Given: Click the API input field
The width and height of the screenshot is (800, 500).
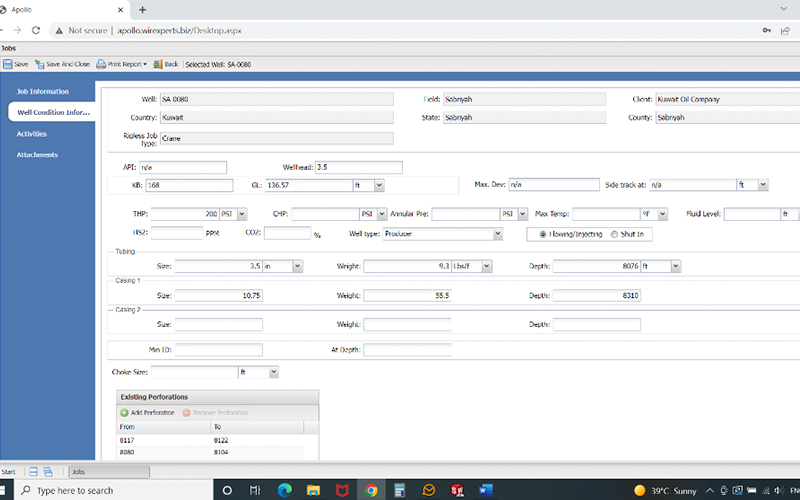Looking at the screenshot, I should coord(183,167).
